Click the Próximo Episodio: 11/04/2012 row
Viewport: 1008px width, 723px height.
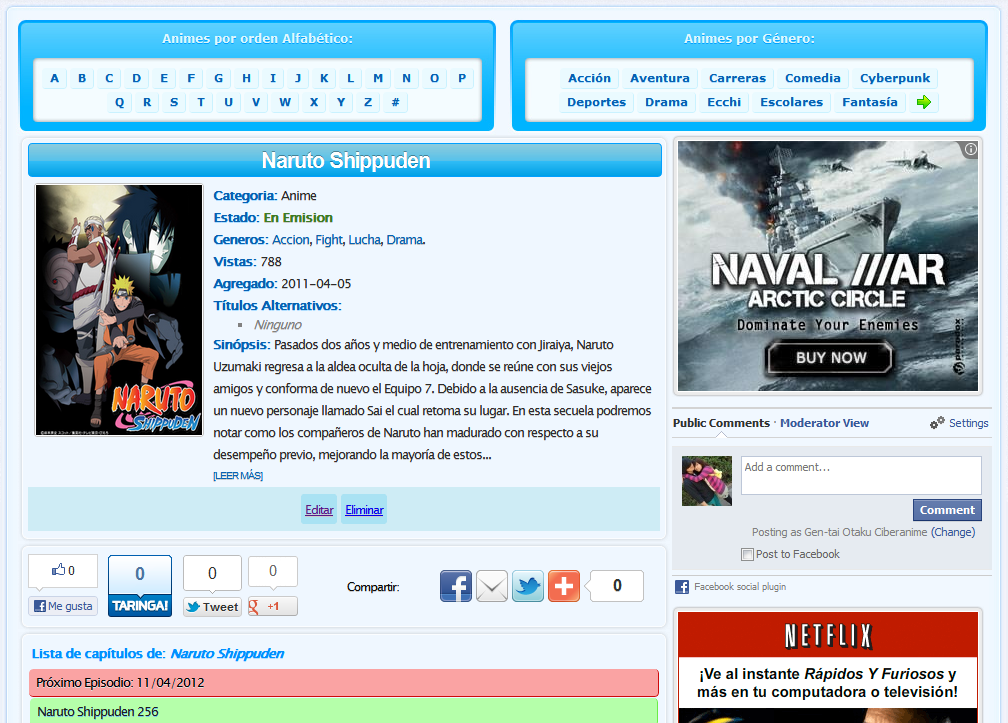(x=344, y=683)
